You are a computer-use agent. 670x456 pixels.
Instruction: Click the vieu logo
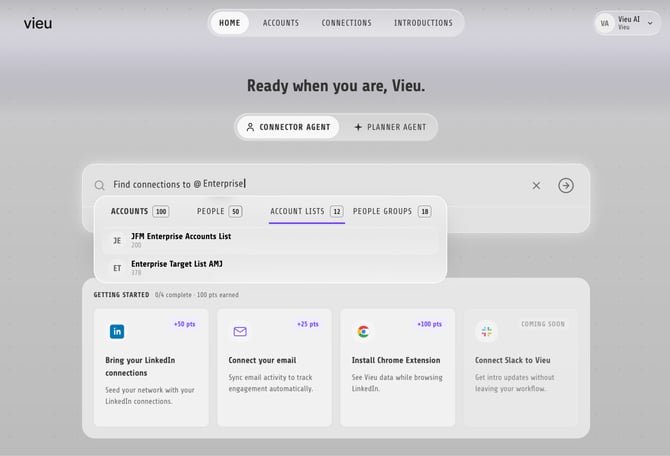pos(38,23)
